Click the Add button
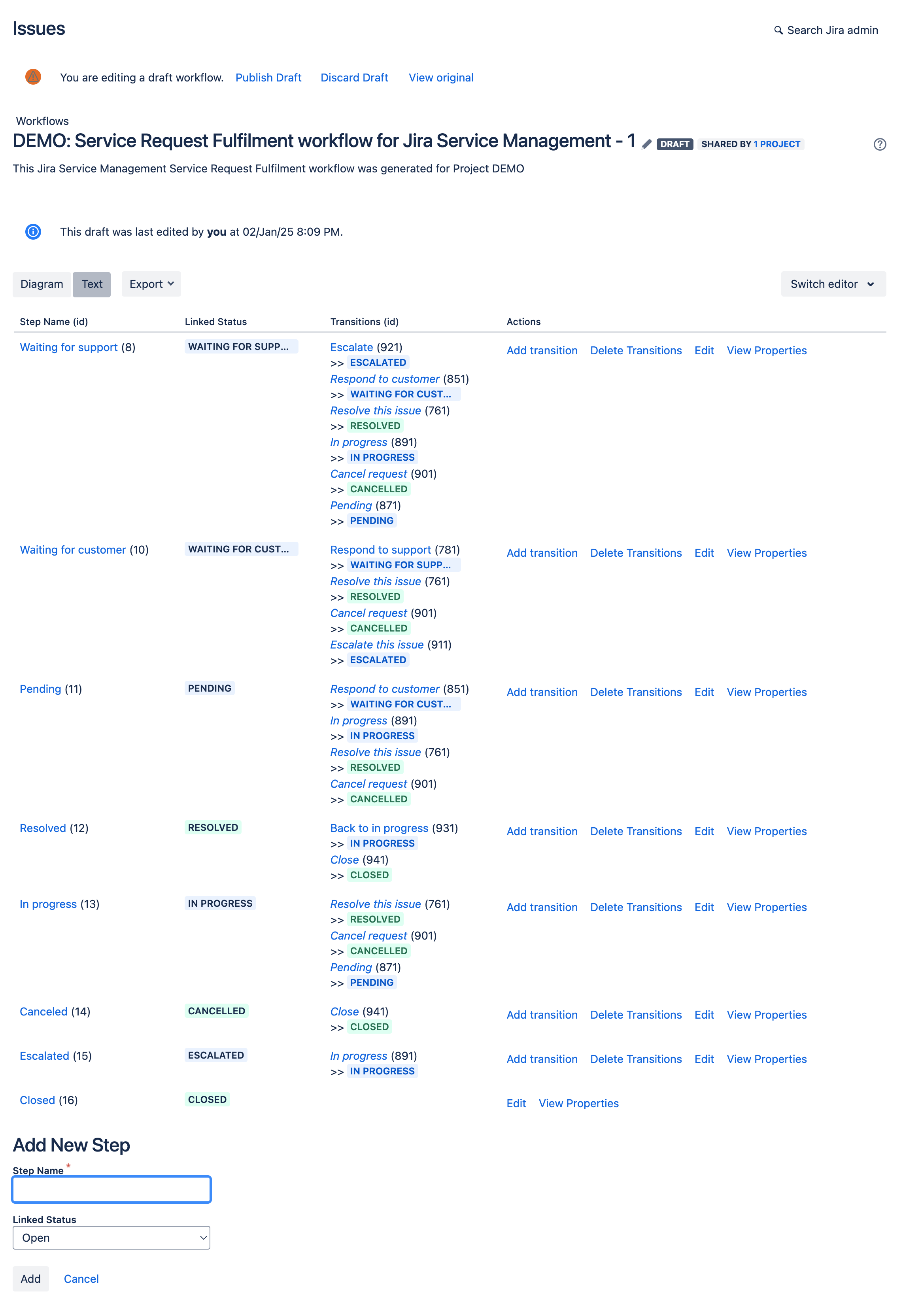The height and width of the screenshot is (1316, 903). point(30,1278)
